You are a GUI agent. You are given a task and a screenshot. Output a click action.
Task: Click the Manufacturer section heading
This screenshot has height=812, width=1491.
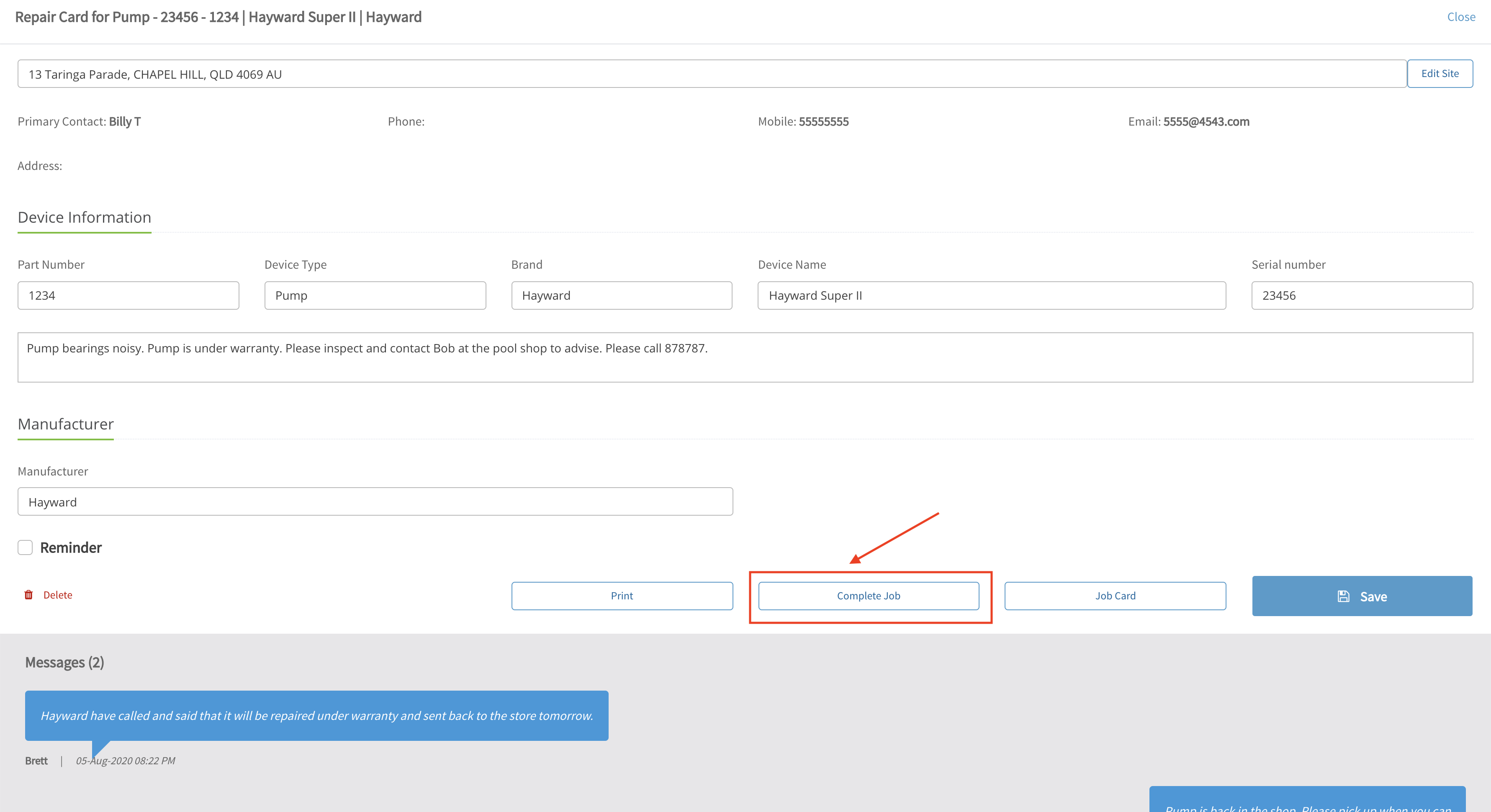pos(66,424)
